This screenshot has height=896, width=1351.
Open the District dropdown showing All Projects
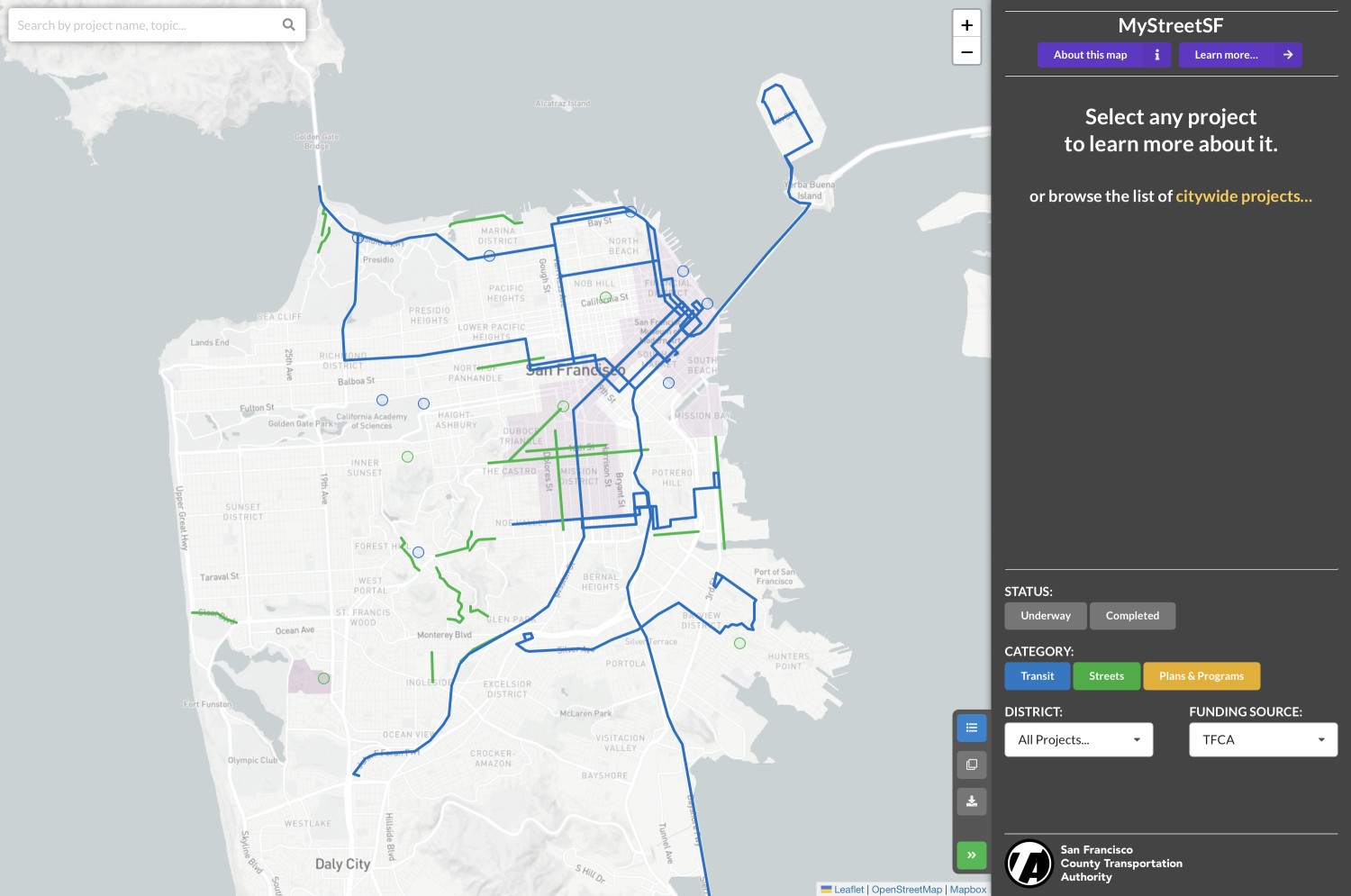[1078, 739]
